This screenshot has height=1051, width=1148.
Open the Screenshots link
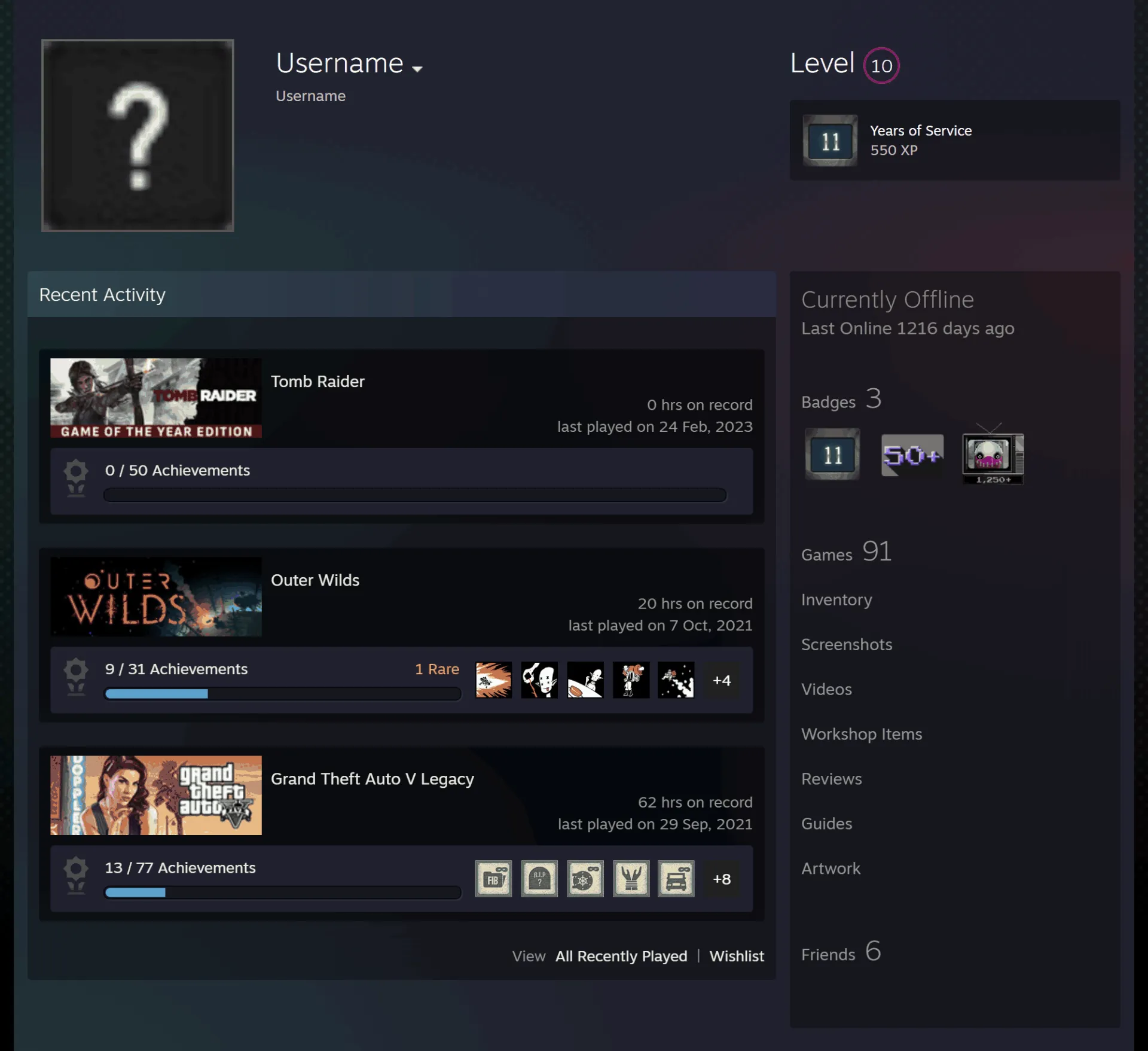tap(847, 644)
